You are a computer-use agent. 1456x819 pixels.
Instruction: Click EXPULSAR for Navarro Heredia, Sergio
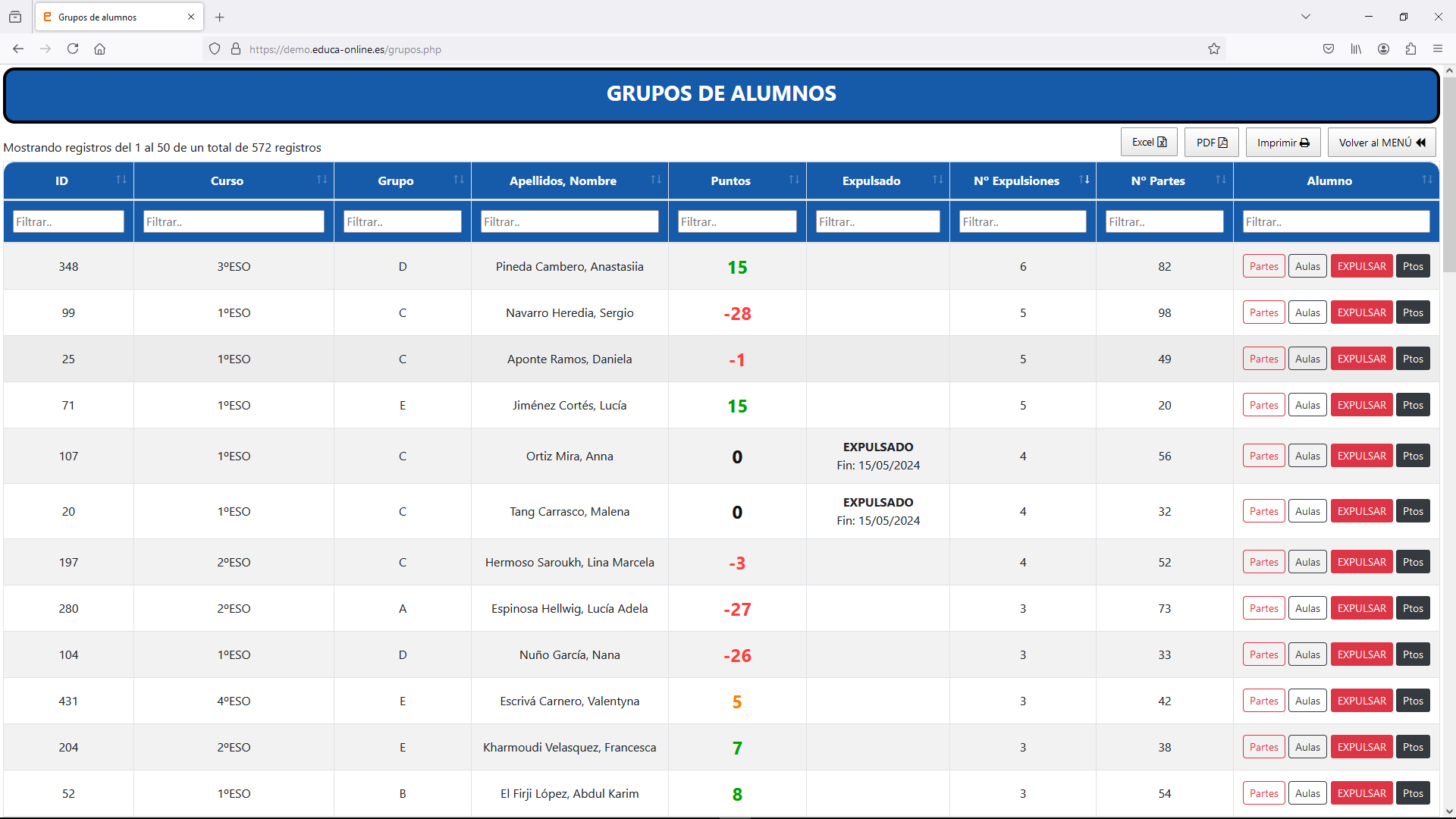pos(1361,312)
